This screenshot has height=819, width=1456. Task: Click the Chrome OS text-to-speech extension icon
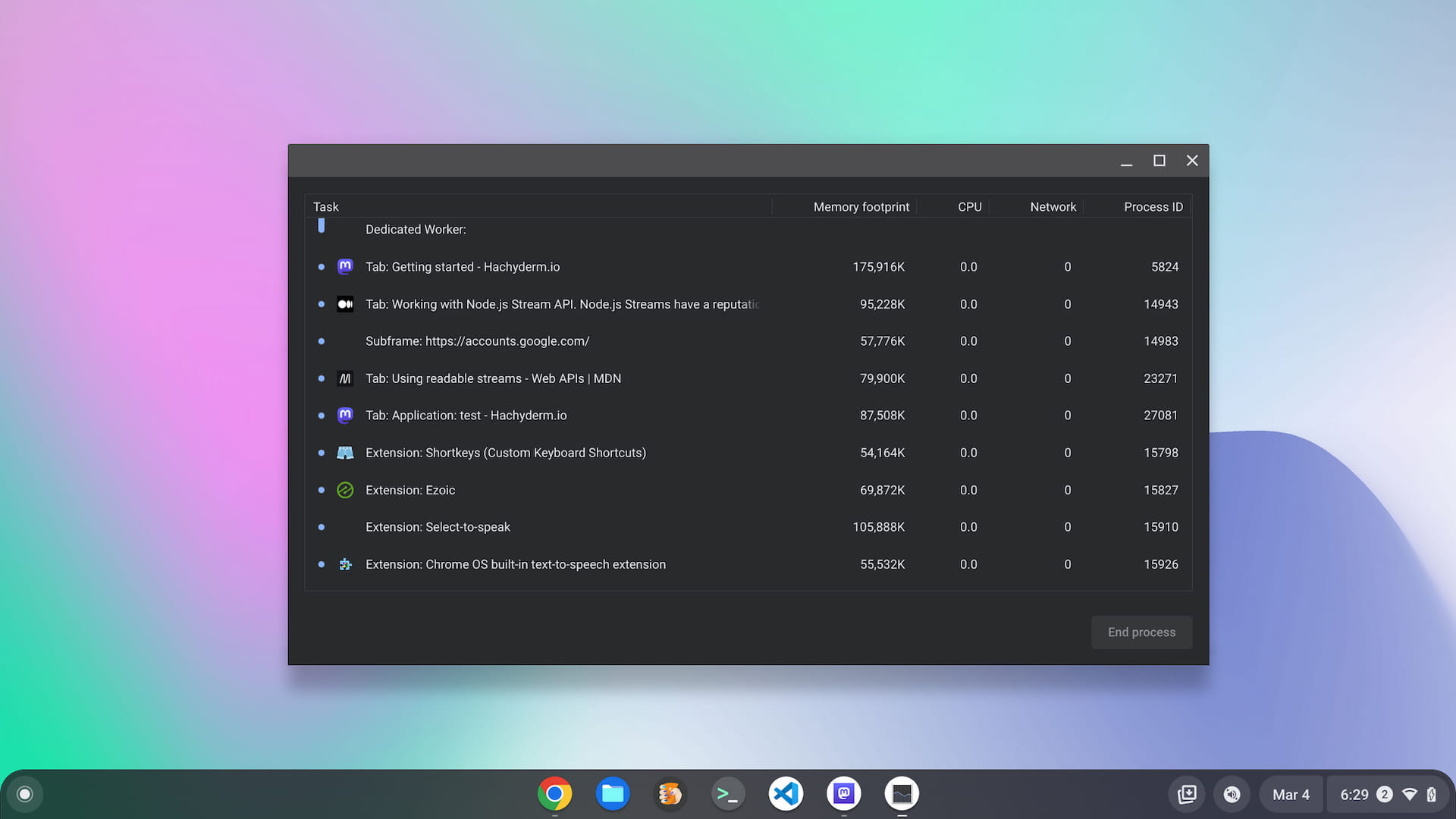[345, 564]
